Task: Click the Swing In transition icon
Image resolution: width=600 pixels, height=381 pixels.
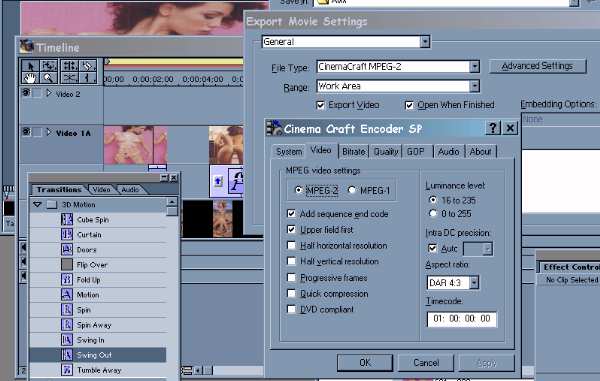Action: [67, 340]
